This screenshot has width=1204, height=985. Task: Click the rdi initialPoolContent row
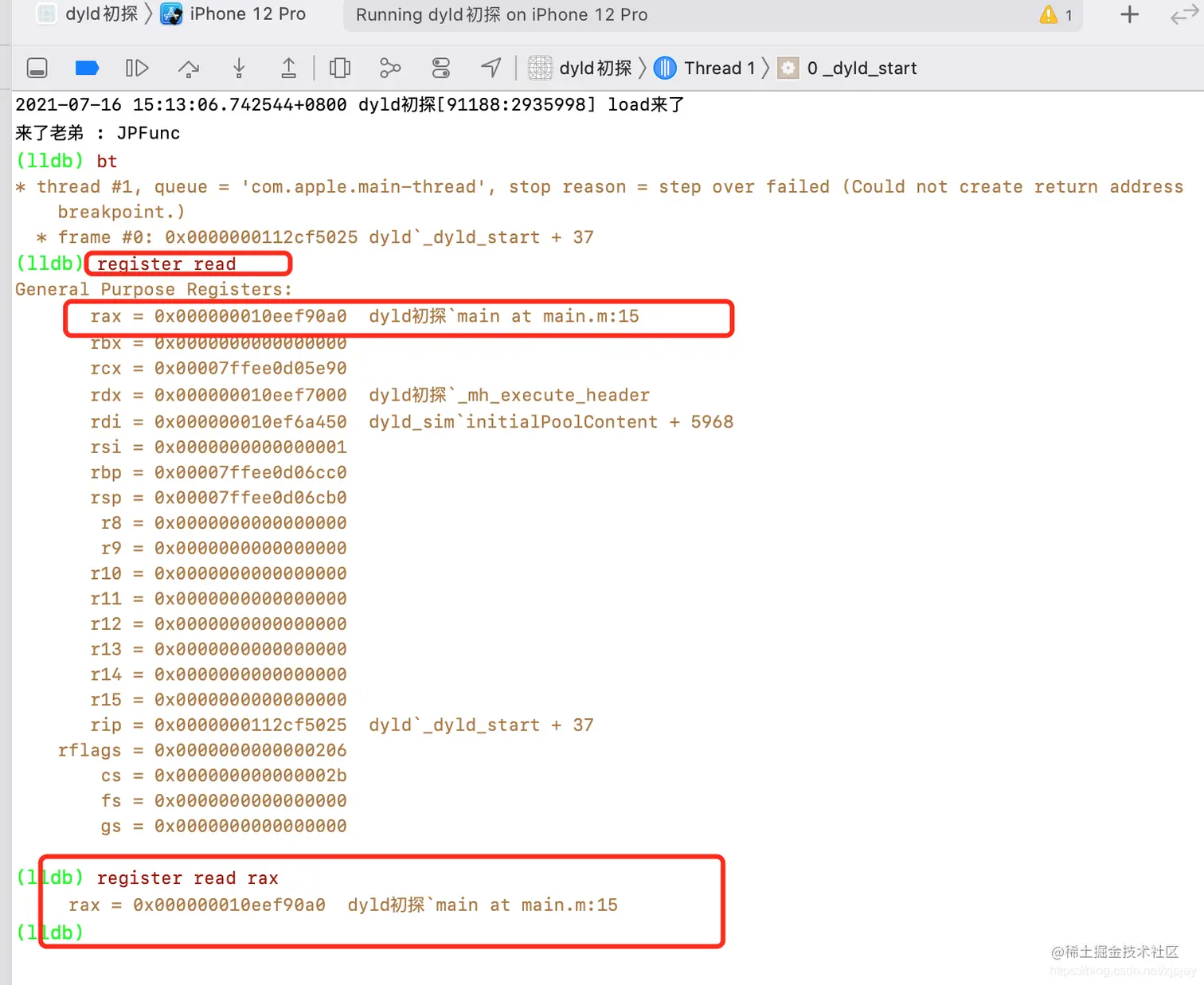412,422
